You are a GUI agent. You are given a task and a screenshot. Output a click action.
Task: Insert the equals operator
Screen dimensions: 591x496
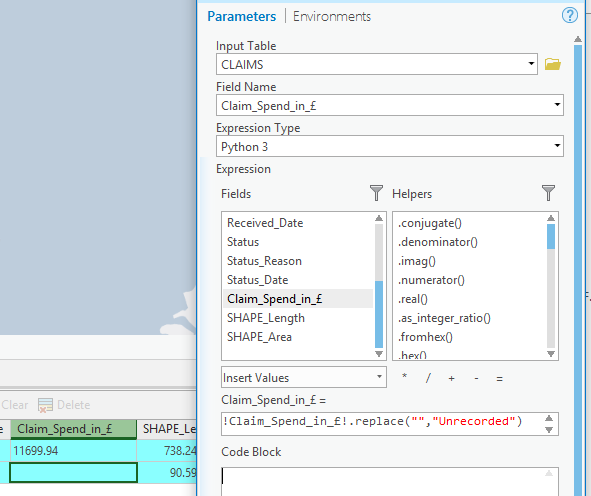pyautogui.click(x=499, y=378)
